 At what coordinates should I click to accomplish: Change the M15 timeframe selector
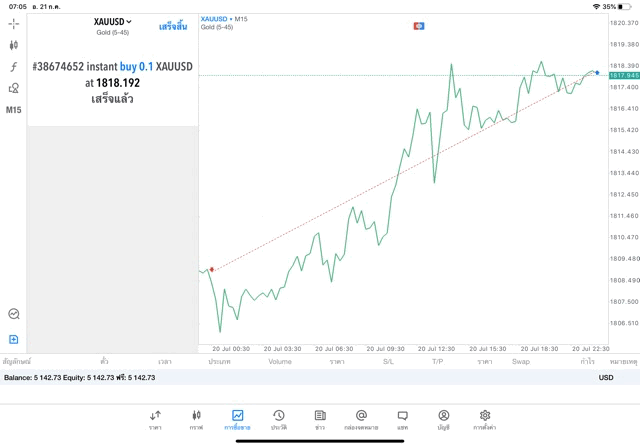click(x=14, y=110)
